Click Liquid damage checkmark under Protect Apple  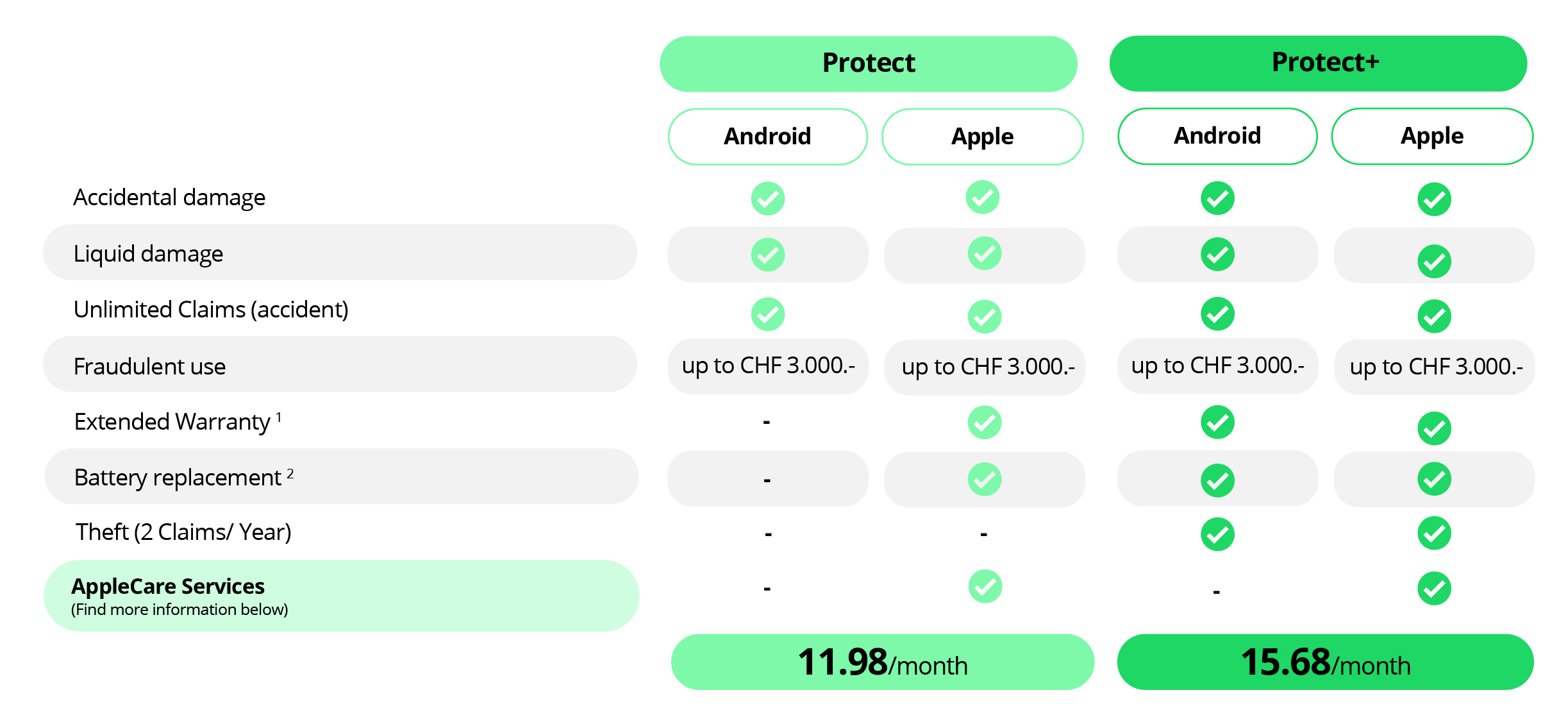[x=984, y=254]
